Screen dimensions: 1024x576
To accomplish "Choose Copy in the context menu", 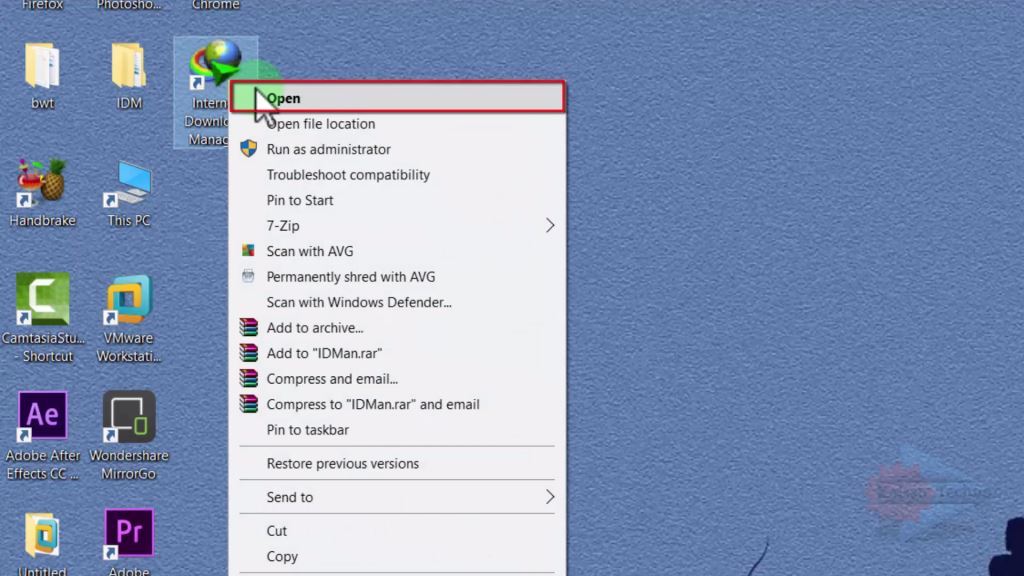I will pyautogui.click(x=398, y=556).
